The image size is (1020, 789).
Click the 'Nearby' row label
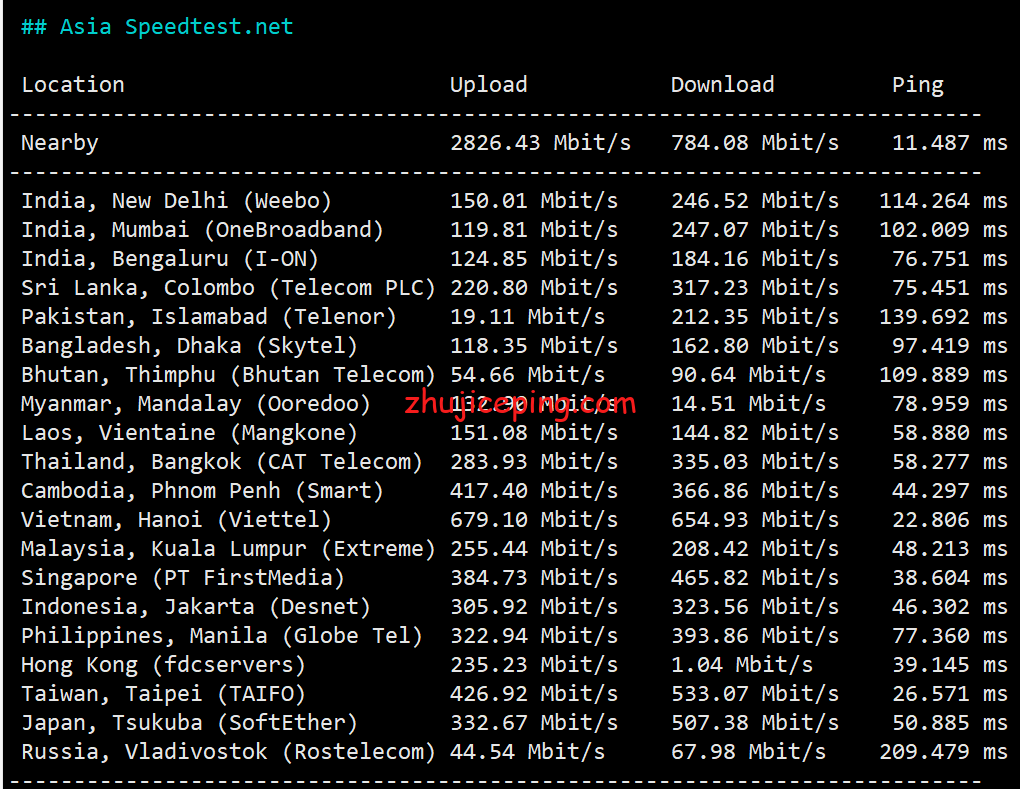coord(60,143)
